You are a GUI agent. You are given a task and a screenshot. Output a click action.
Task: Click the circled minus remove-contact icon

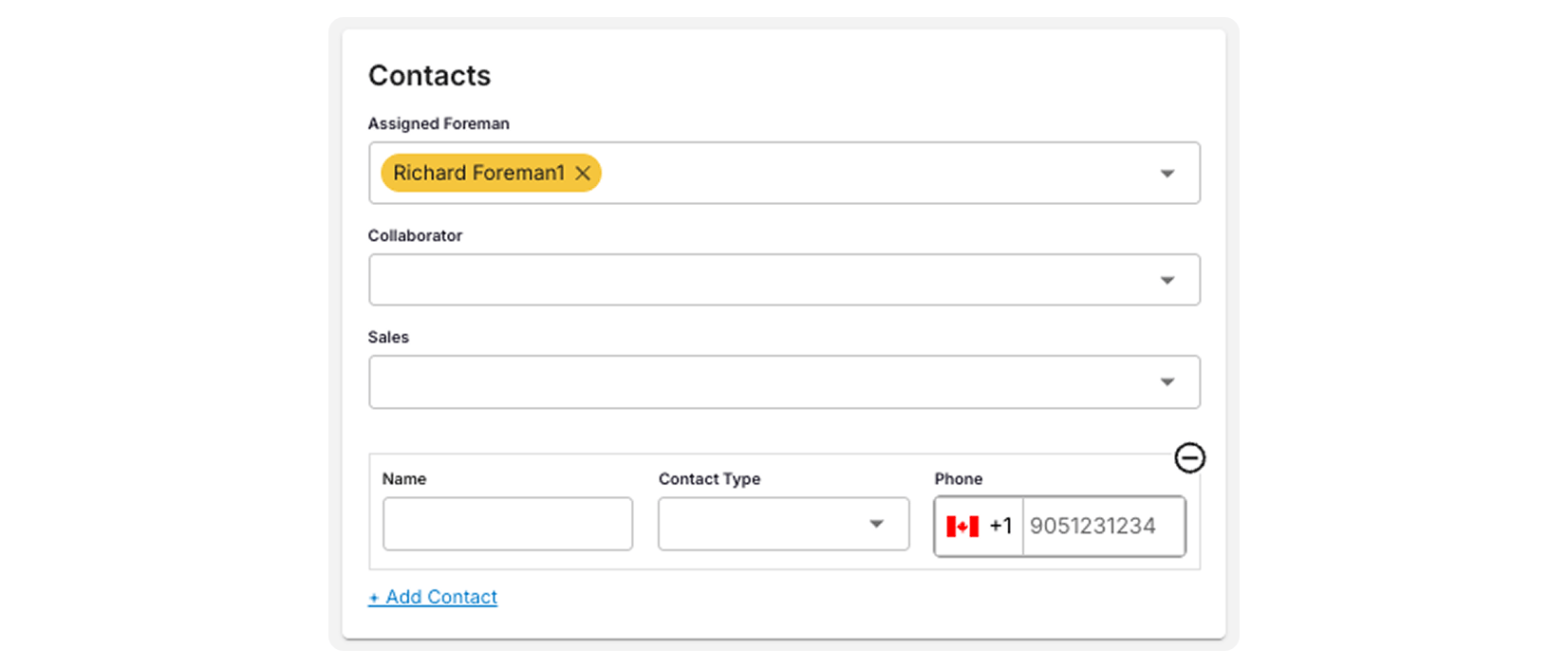pyautogui.click(x=1189, y=457)
